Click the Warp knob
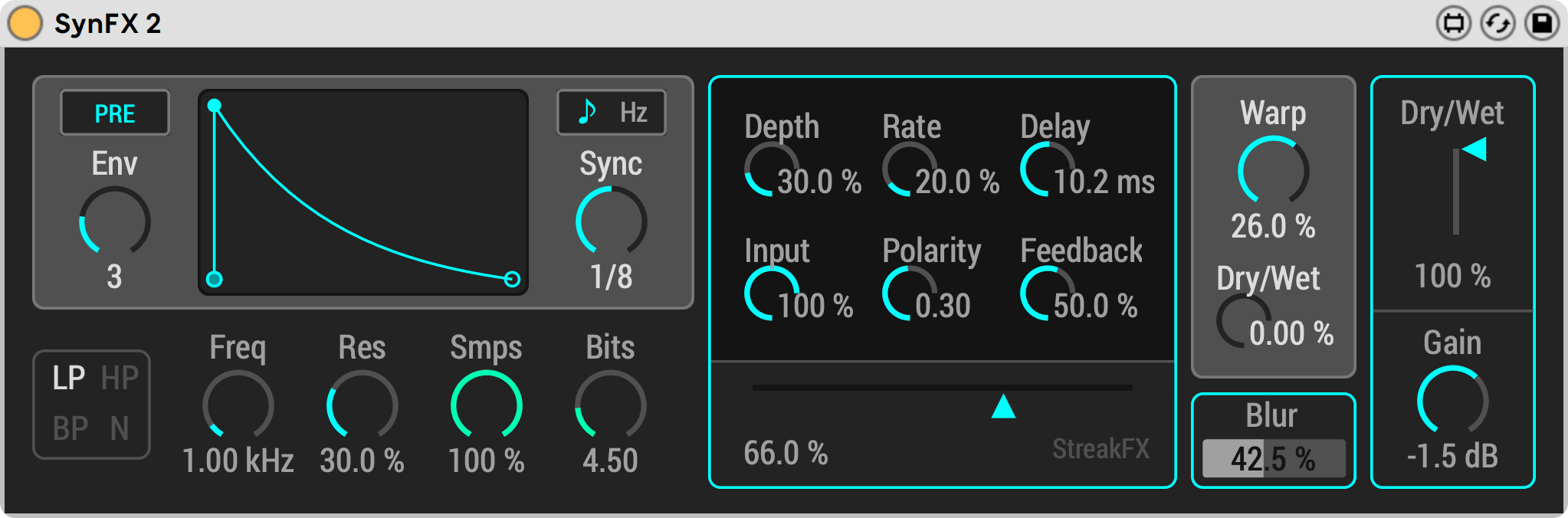1568x518 pixels. click(1273, 172)
